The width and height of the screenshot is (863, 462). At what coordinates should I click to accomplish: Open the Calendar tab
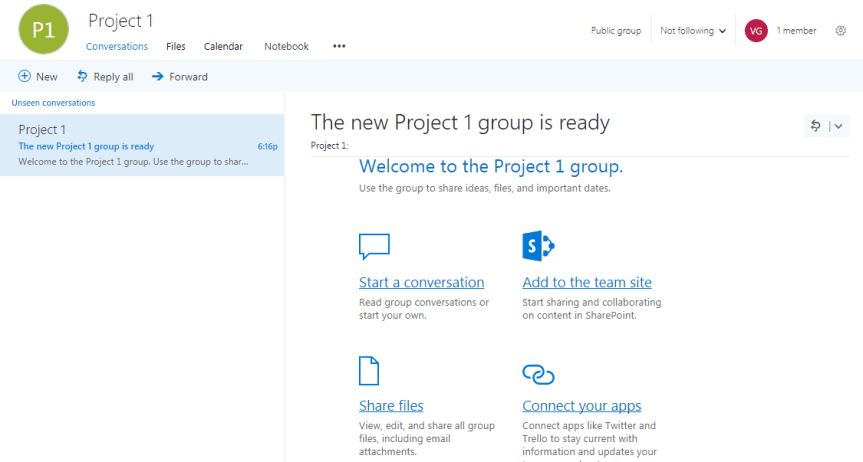click(223, 46)
